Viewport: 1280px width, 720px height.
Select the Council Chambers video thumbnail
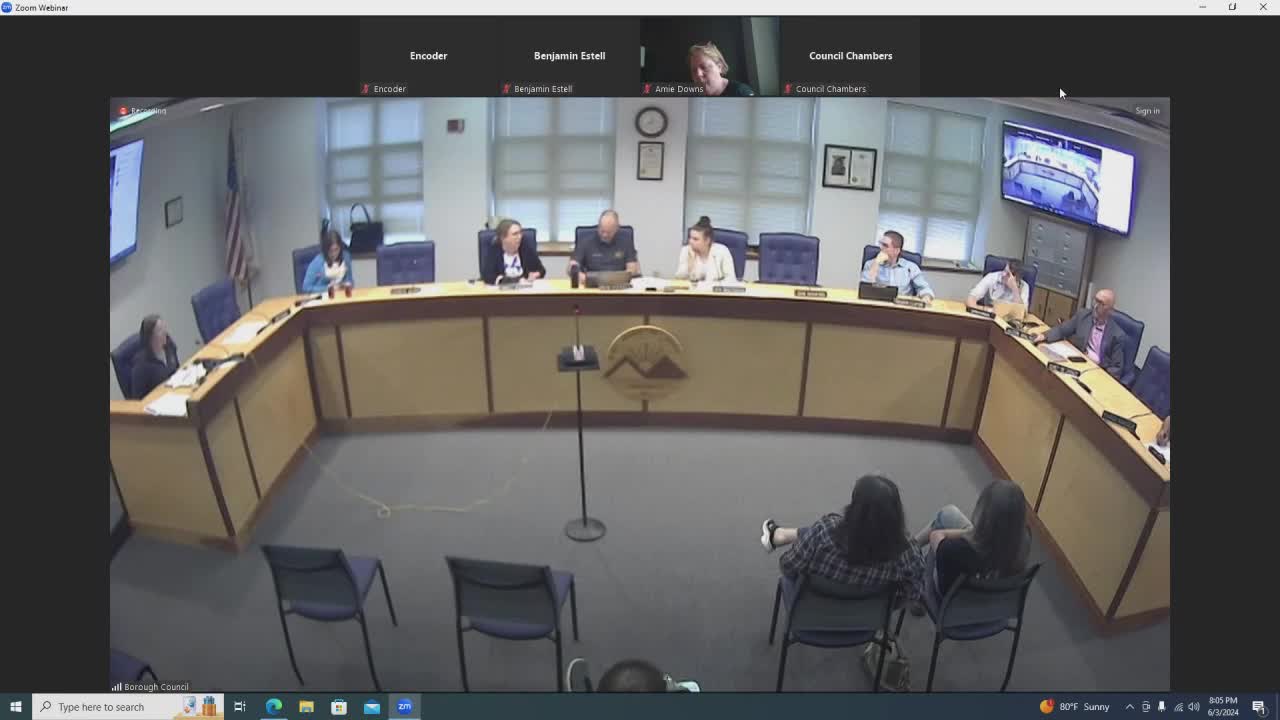(x=851, y=55)
